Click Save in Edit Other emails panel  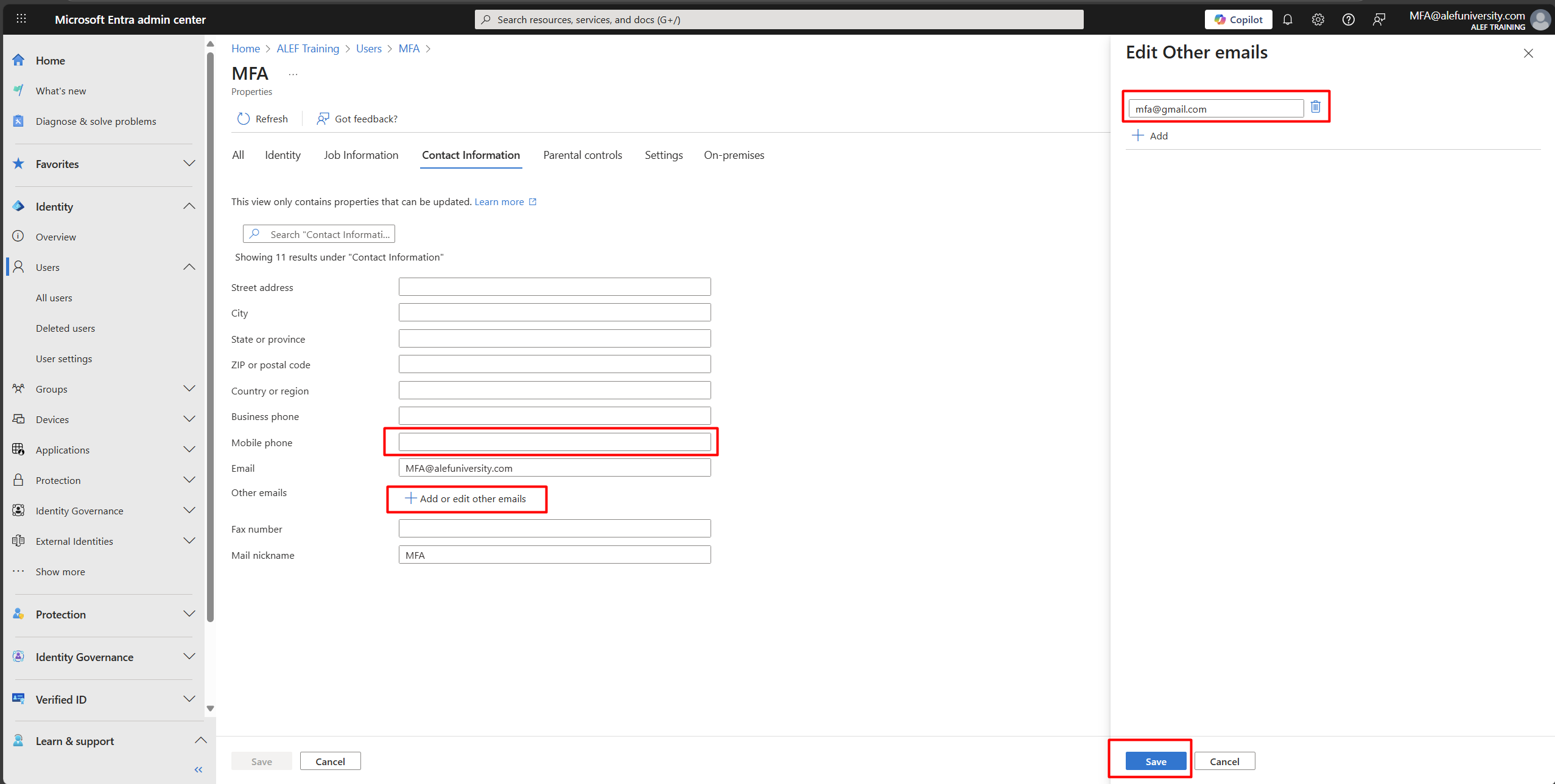point(1156,761)
